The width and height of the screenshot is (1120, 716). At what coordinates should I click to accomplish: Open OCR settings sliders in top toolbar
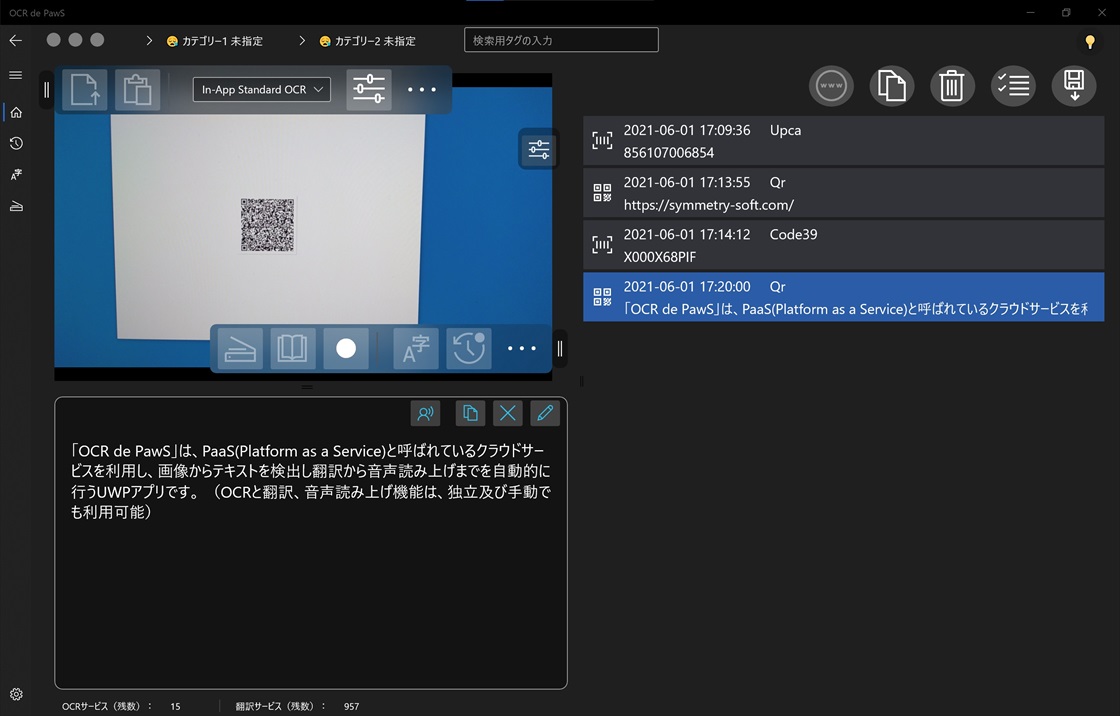click(x=369, y=90)
